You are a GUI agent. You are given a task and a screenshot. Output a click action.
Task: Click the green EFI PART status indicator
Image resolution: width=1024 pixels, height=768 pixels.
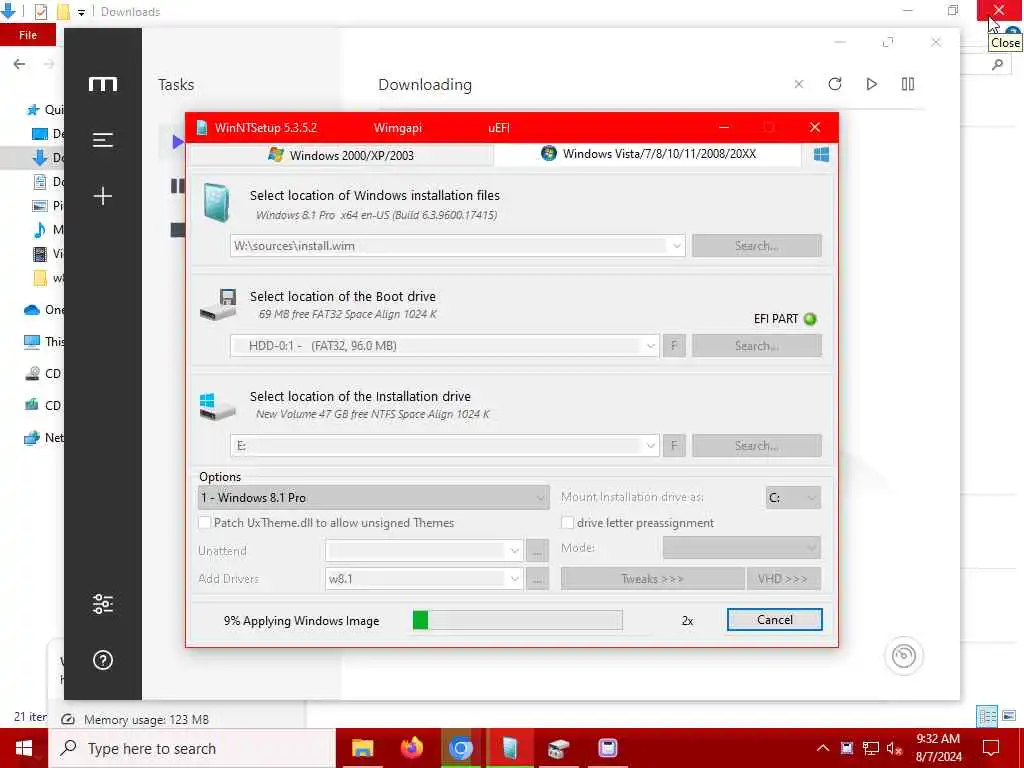[810, 319]
